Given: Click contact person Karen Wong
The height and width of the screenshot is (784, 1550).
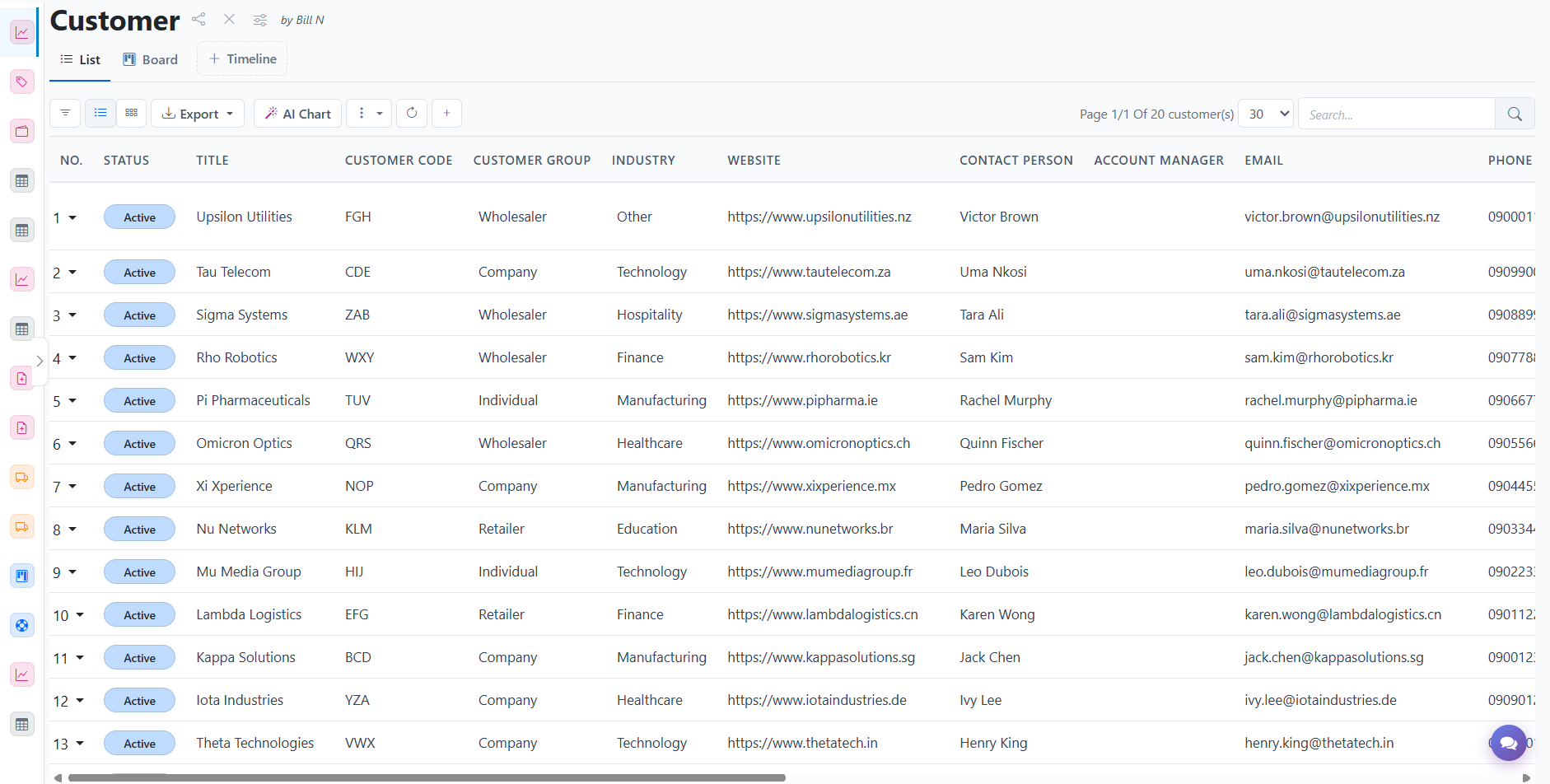Looking at the screenshot, I should [997, 614].
